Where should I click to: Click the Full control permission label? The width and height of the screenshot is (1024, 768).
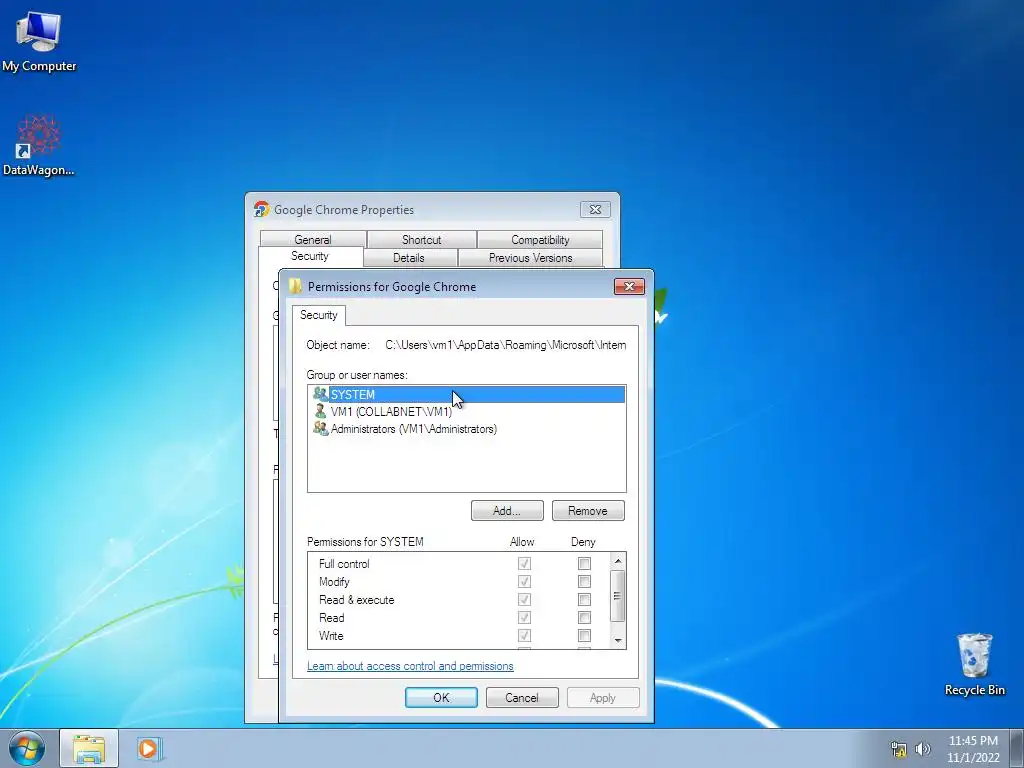point(344,564)
